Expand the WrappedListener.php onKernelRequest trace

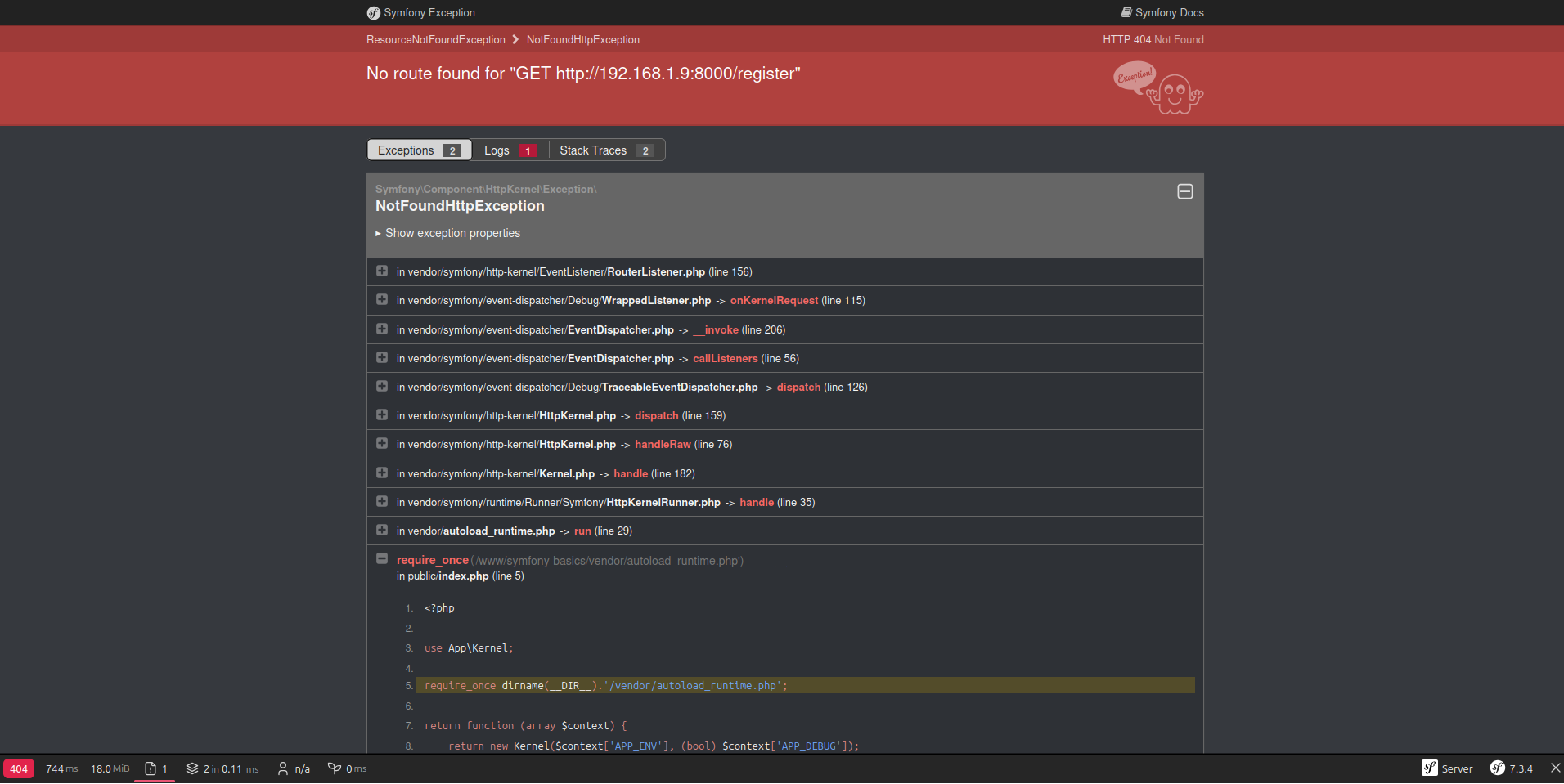pyautogui.click(x=382, y=300)
